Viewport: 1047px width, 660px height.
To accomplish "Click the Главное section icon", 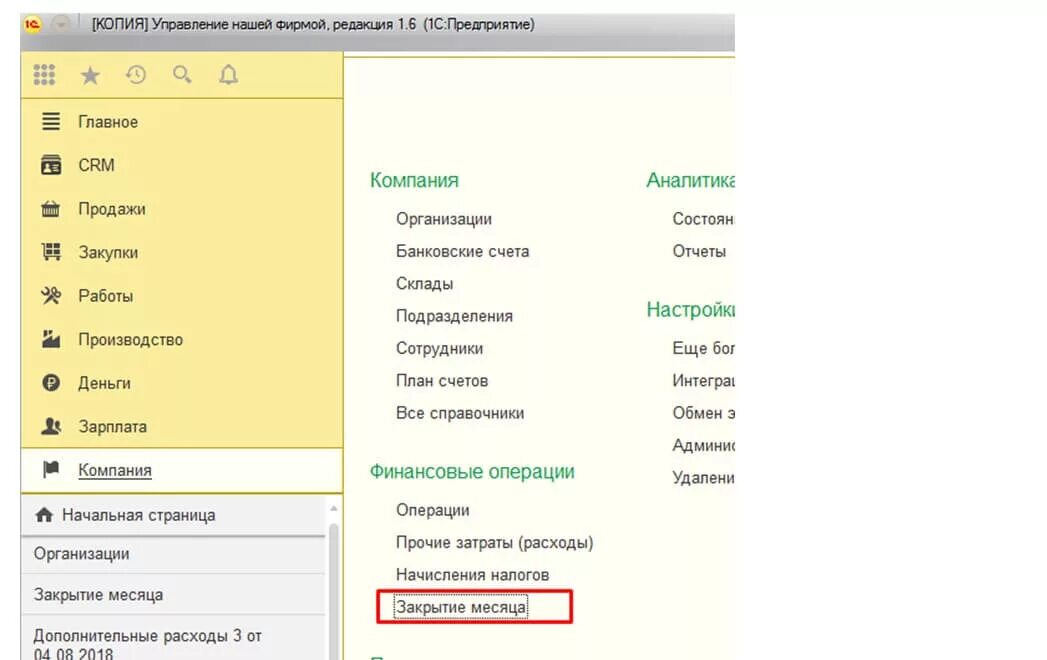I will 51,122.
